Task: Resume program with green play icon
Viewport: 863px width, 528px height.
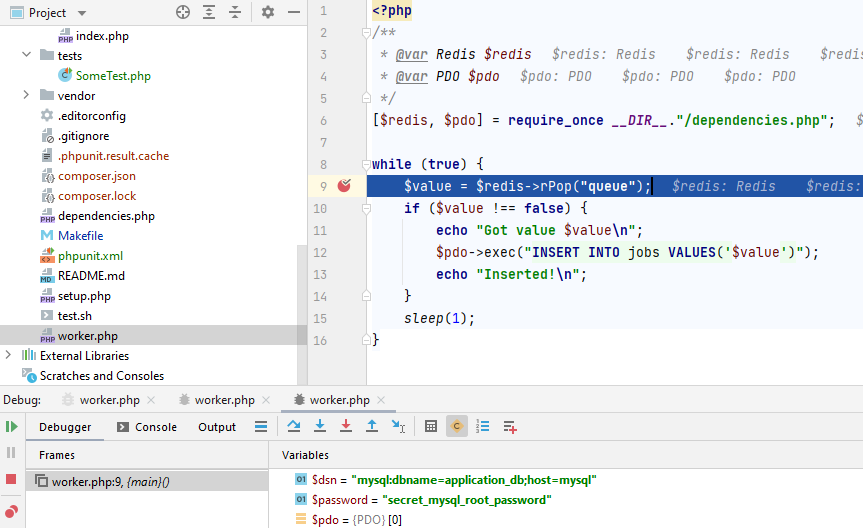Action: (12, 427)
